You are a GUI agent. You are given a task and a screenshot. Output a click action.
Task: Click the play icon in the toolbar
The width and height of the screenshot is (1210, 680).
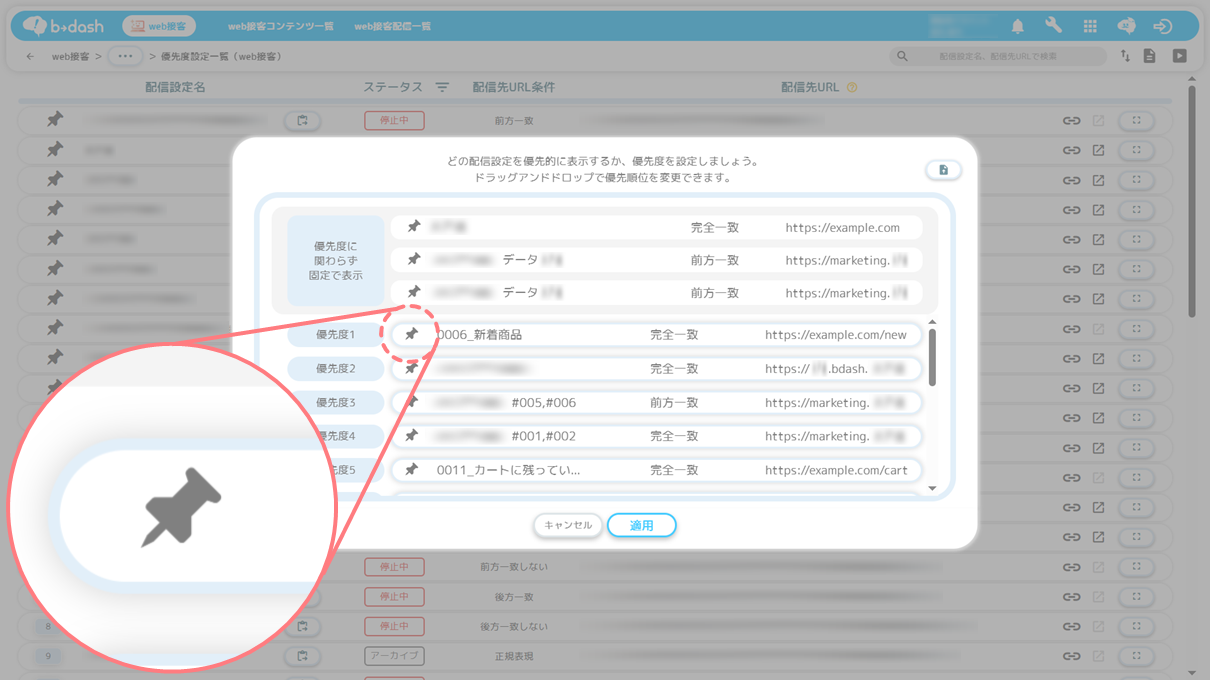coord(1180,56)
